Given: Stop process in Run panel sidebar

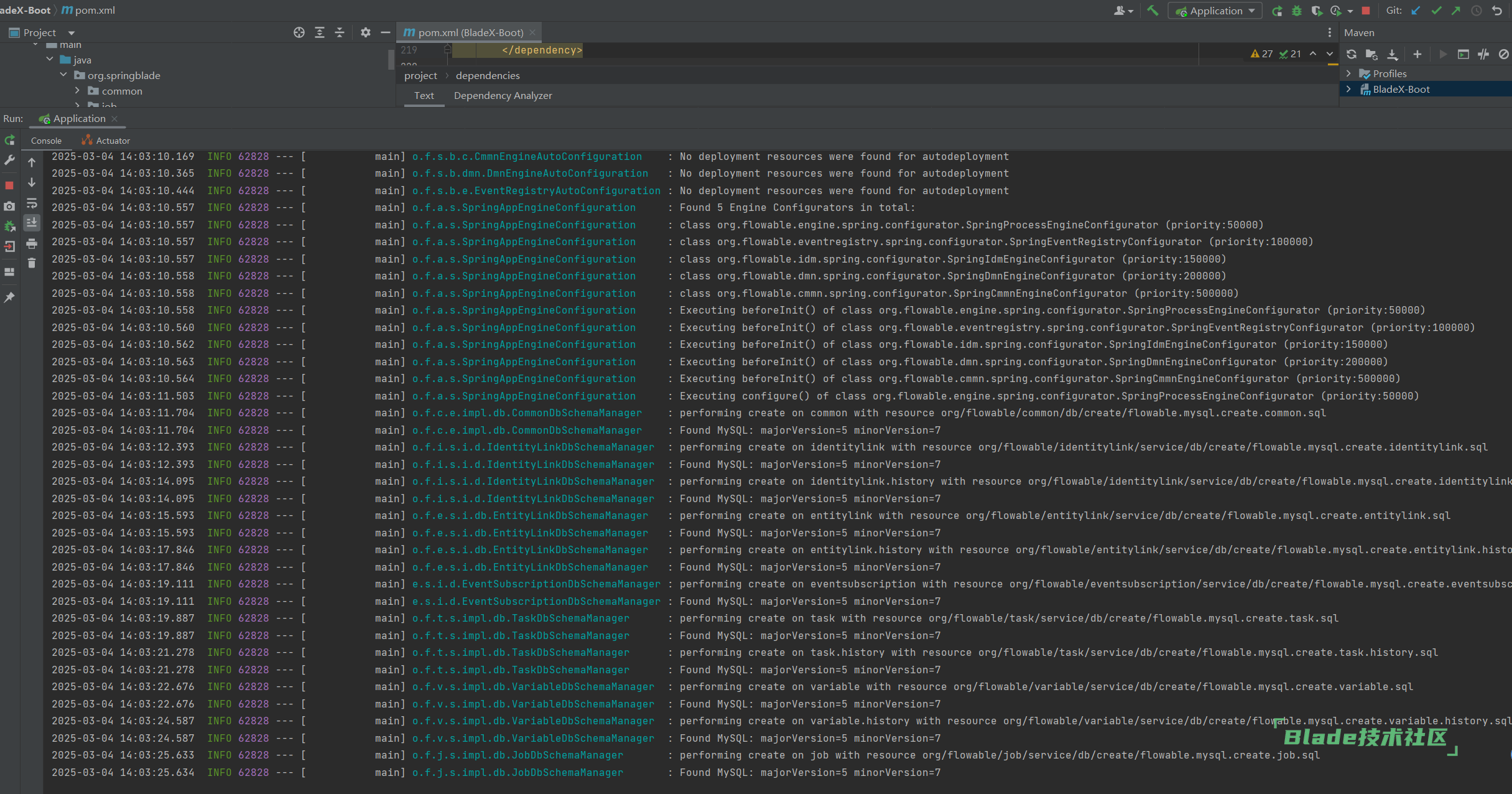Looking at the screenshot, I should pos(9,185).
